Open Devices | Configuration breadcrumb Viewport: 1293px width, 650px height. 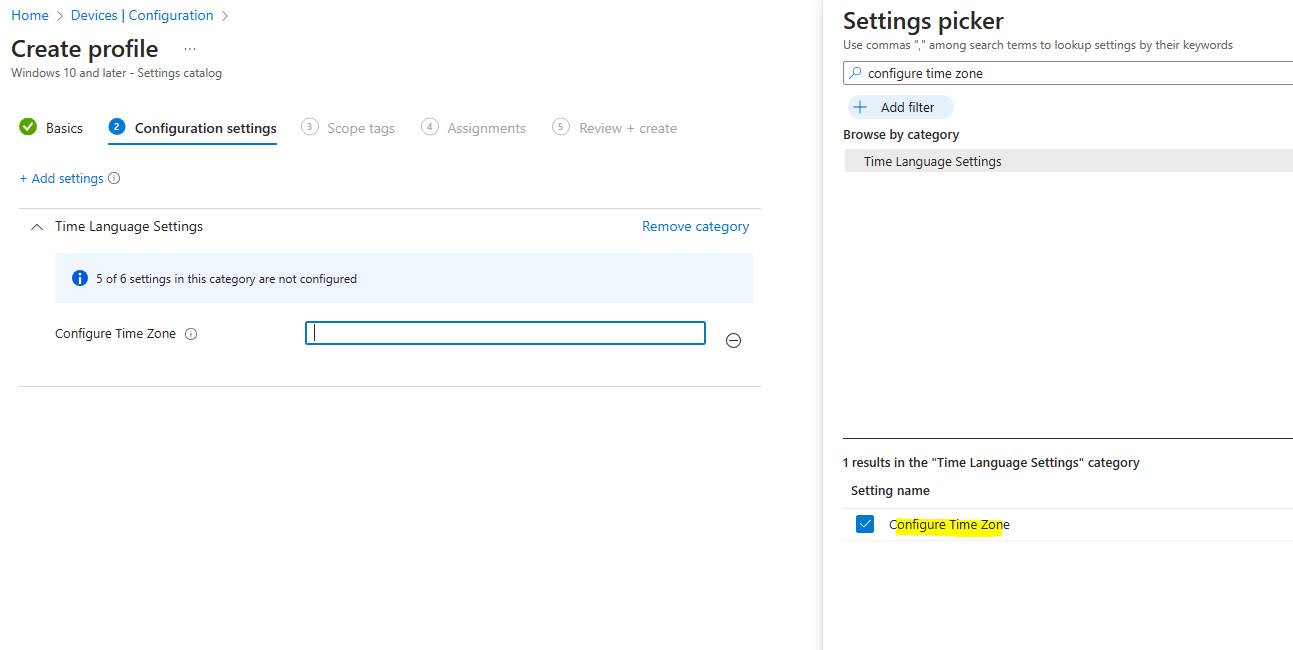pyautogui.click(x=142, y=15)
